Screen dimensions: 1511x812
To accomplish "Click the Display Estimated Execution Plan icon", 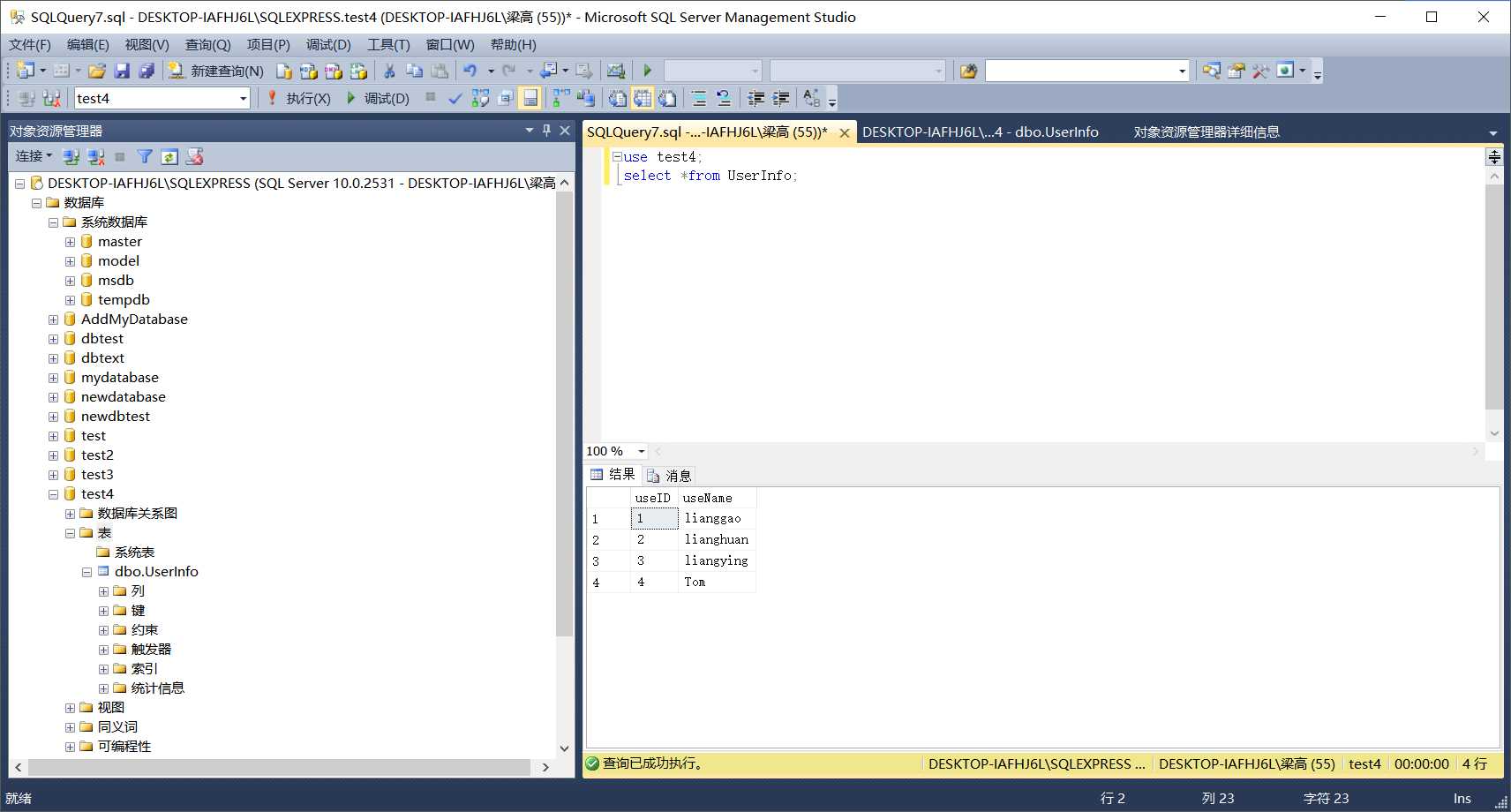I will [480, 98].
